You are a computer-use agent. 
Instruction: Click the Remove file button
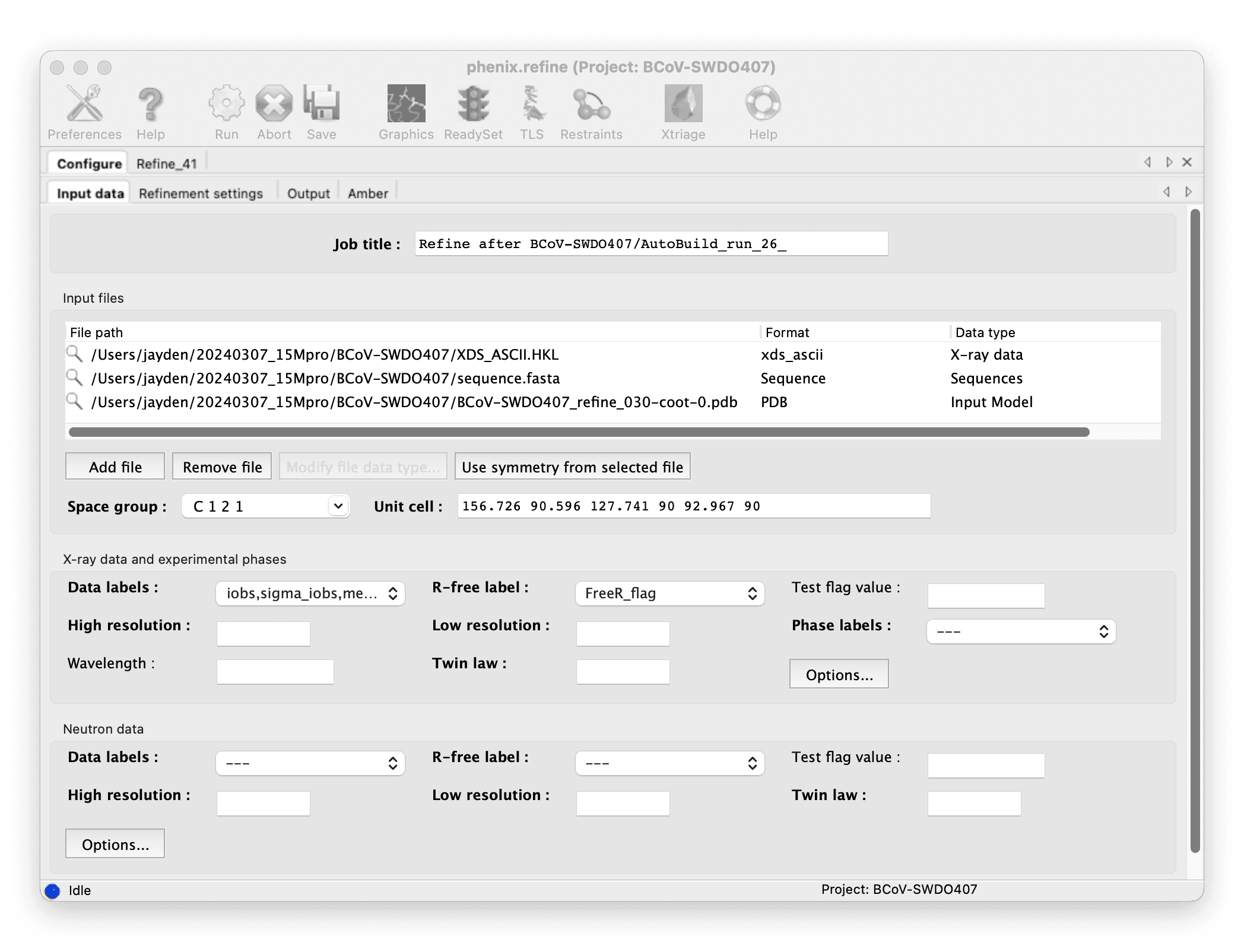[222, 467]
